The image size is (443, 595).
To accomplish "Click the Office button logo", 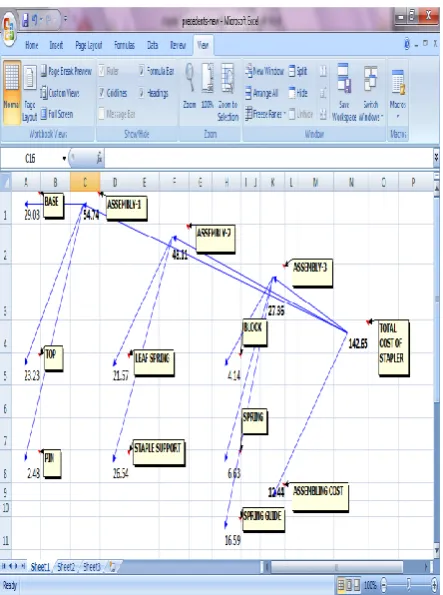I will click(9, 29).
